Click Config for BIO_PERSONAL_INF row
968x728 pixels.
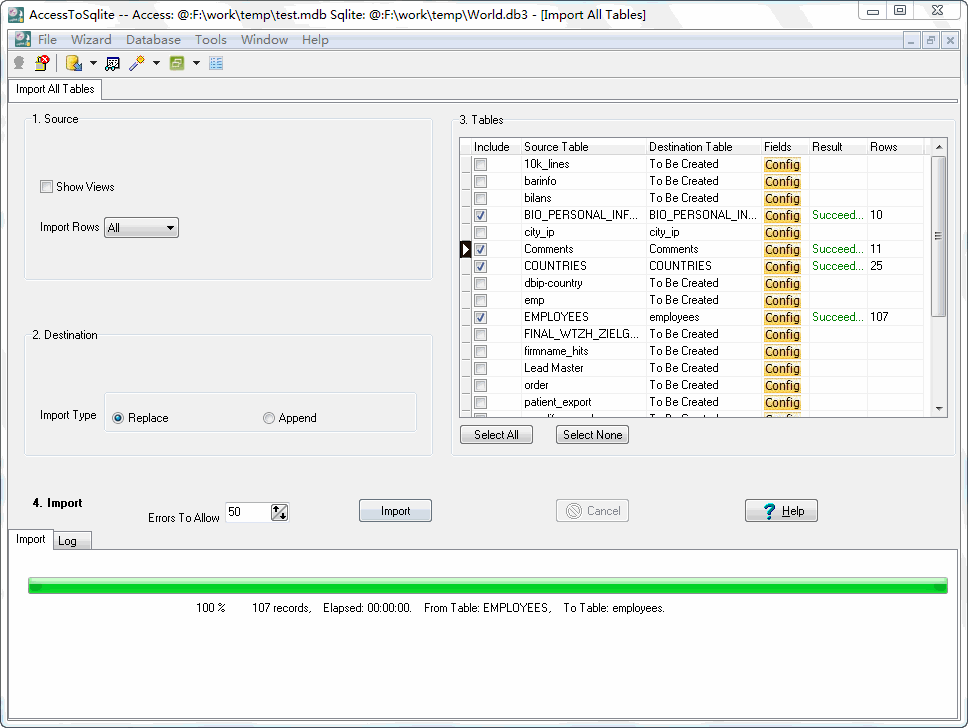coord(782,215)
